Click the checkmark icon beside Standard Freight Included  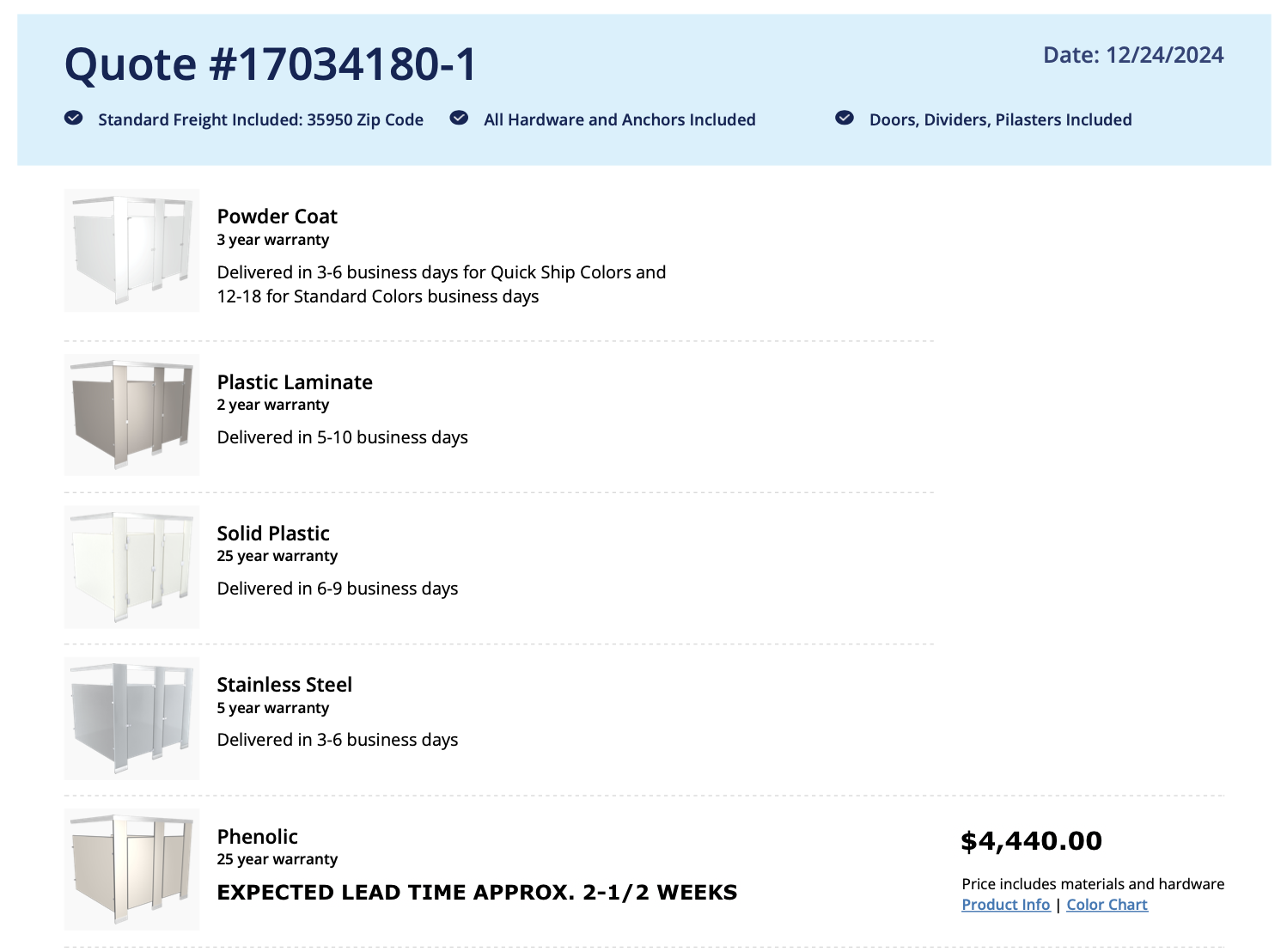[74, 118]
